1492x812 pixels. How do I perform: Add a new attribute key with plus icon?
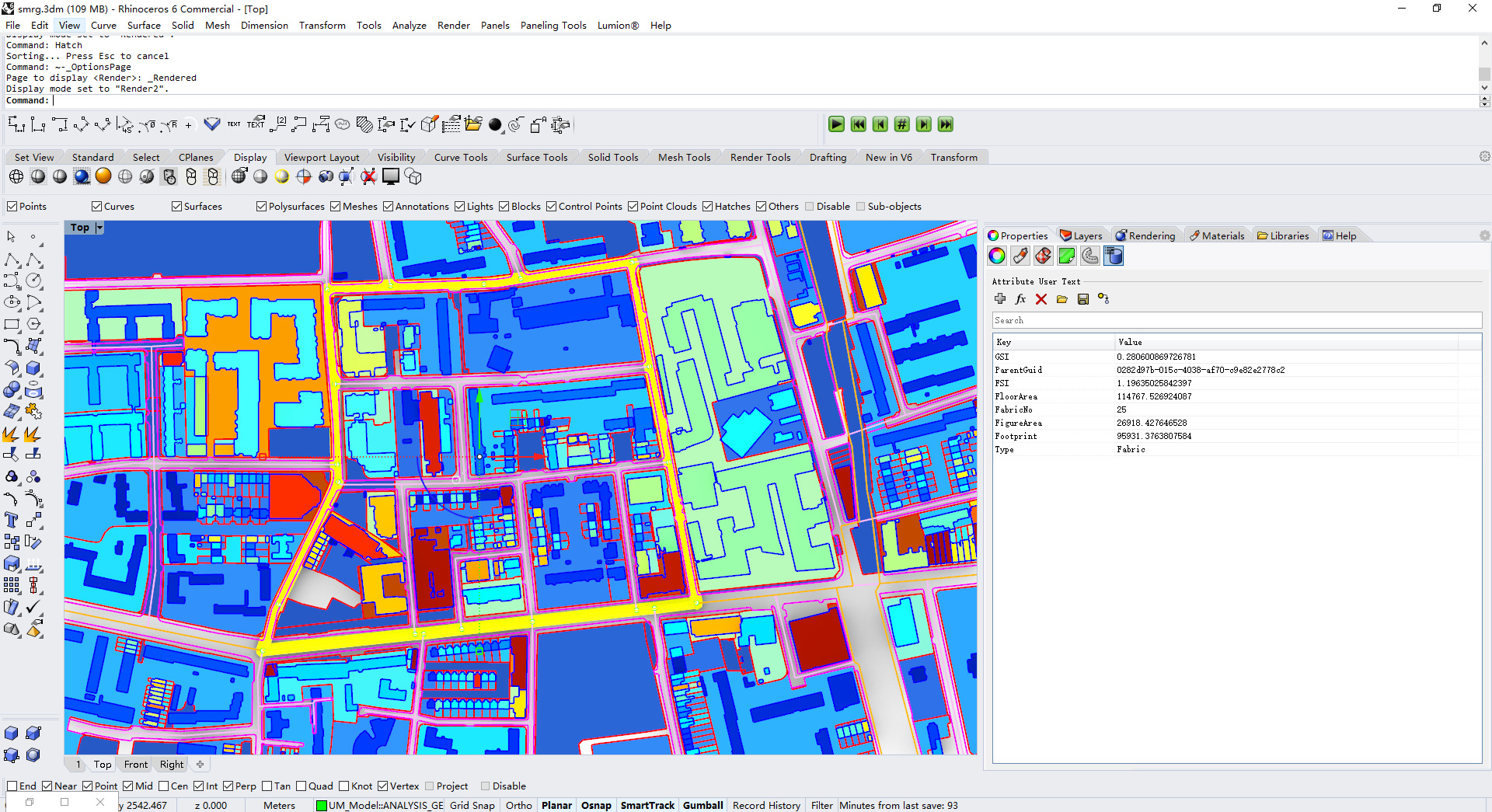point(1000,299)
